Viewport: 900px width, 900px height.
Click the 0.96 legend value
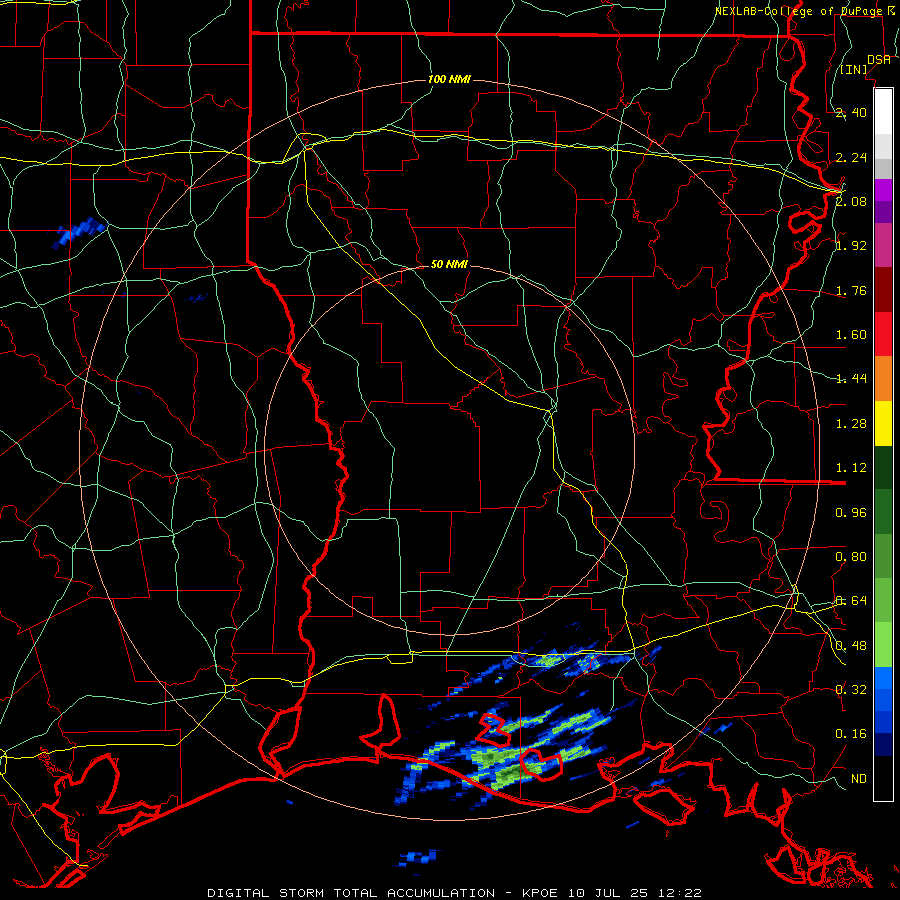[851, 513]
